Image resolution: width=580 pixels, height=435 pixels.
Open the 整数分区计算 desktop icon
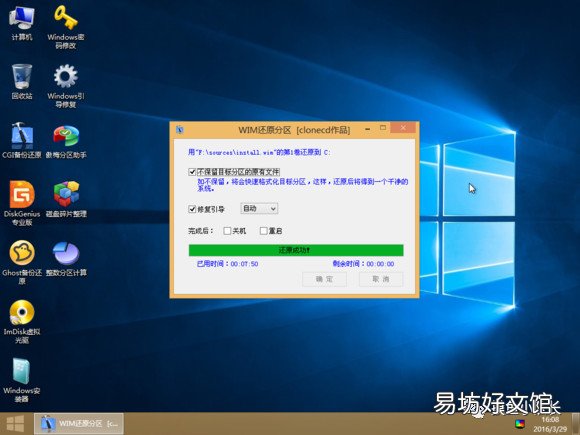tap(66, 259)
